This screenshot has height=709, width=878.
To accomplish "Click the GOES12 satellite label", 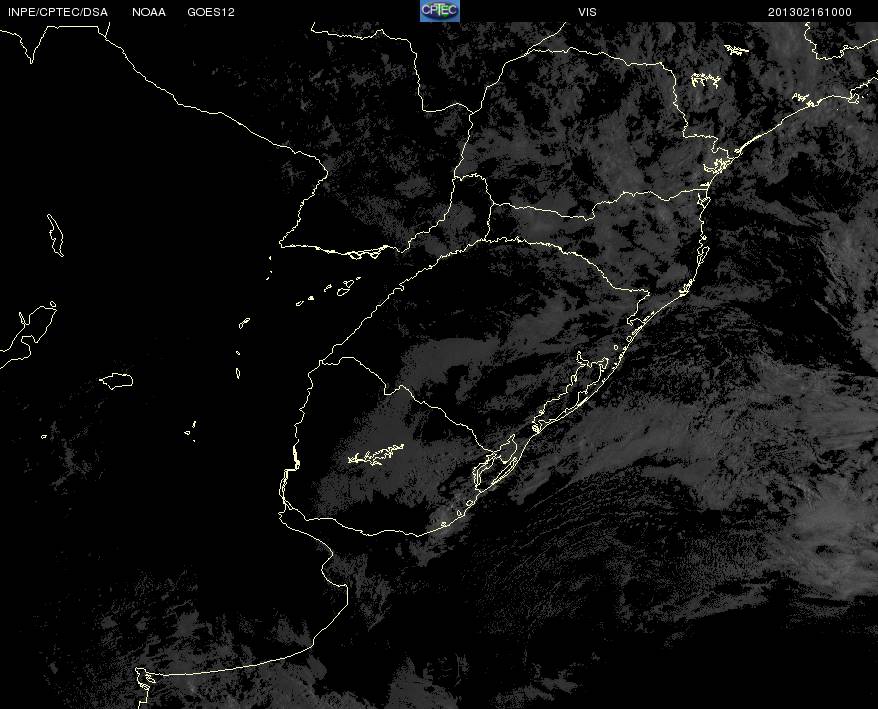I will (x=211, y=12).
